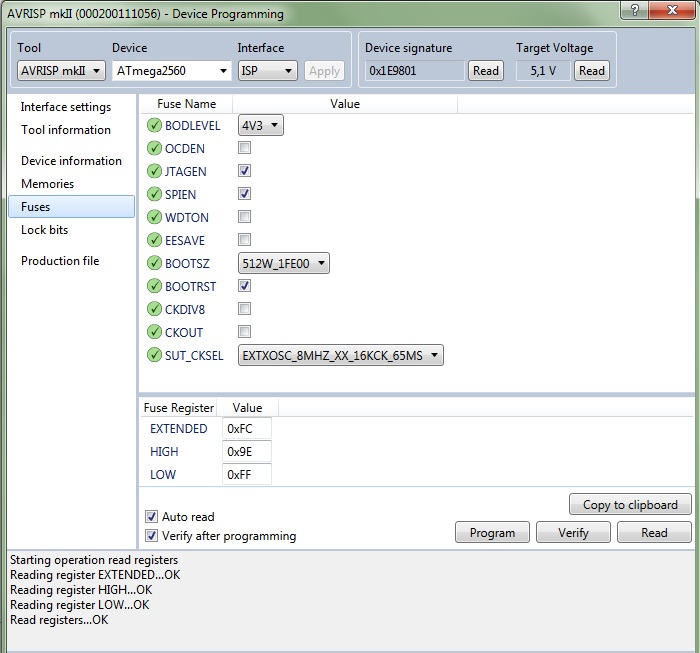Switch to the Memories page
700x653 pixels.
click(47, 184)
